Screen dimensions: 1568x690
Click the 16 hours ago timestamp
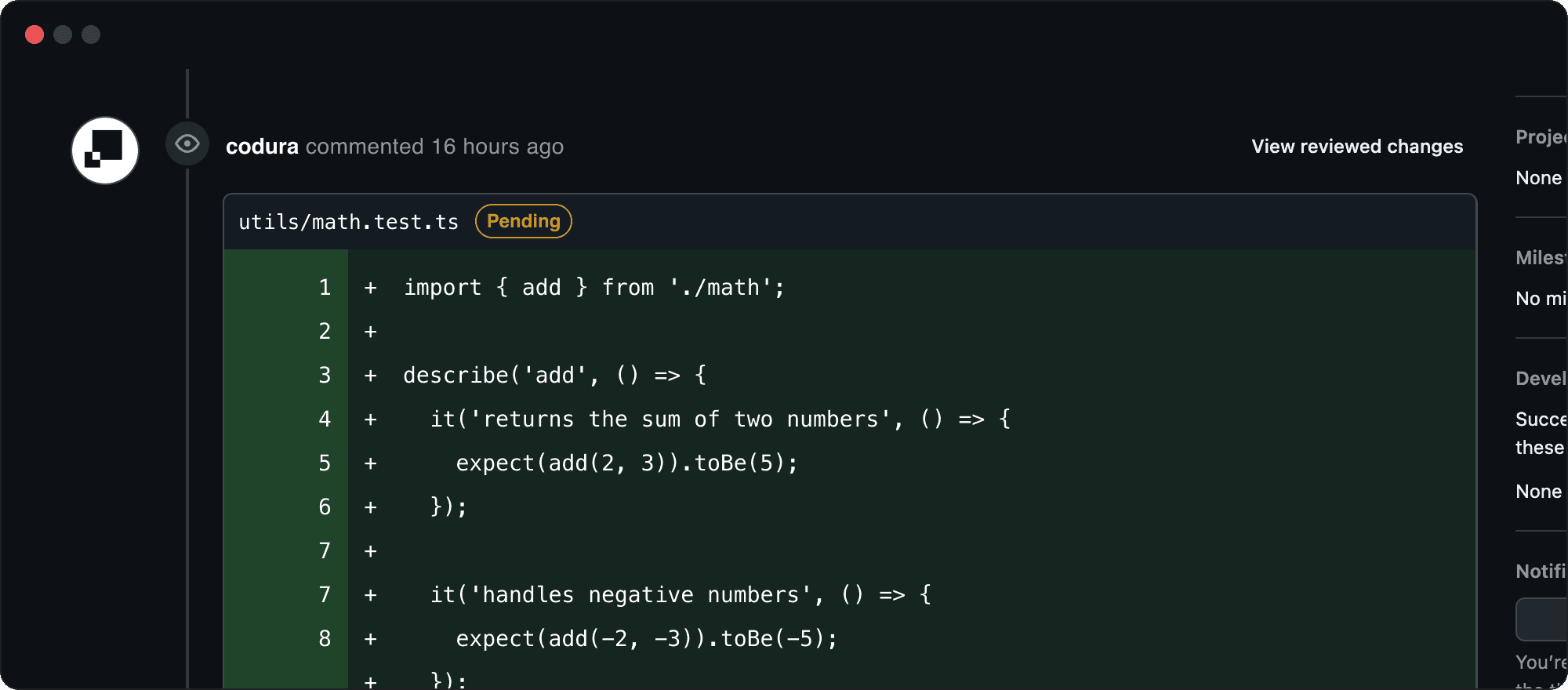(498, 147)
